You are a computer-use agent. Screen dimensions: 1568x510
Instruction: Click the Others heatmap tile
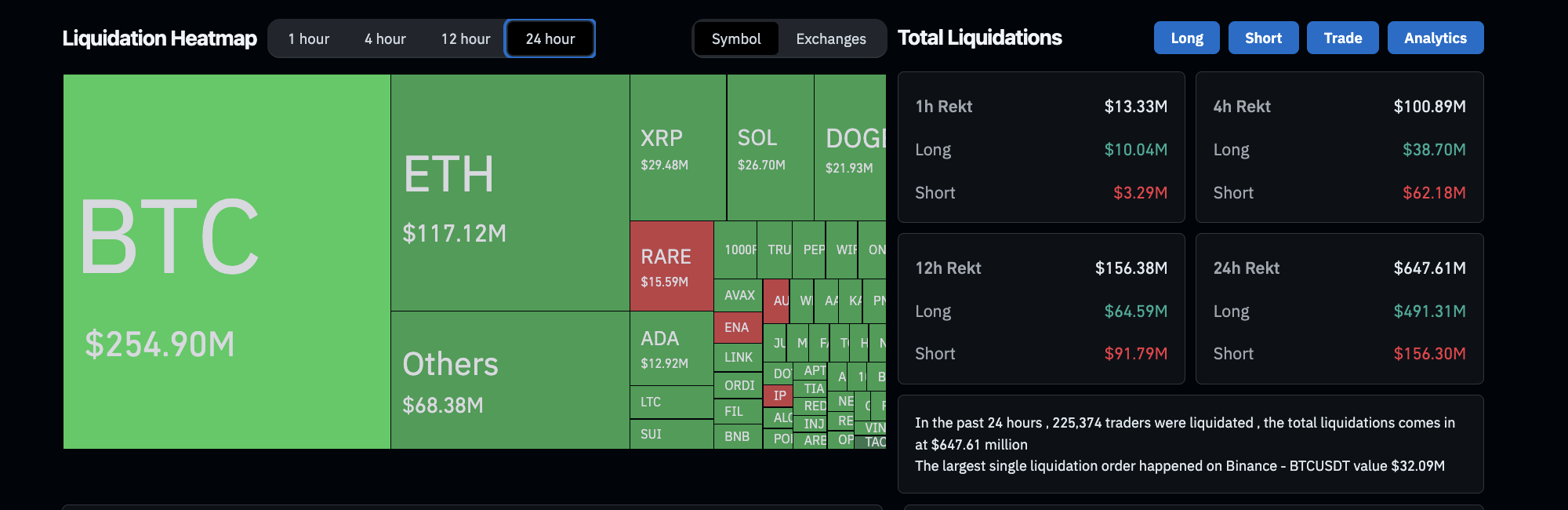point(510,381)
